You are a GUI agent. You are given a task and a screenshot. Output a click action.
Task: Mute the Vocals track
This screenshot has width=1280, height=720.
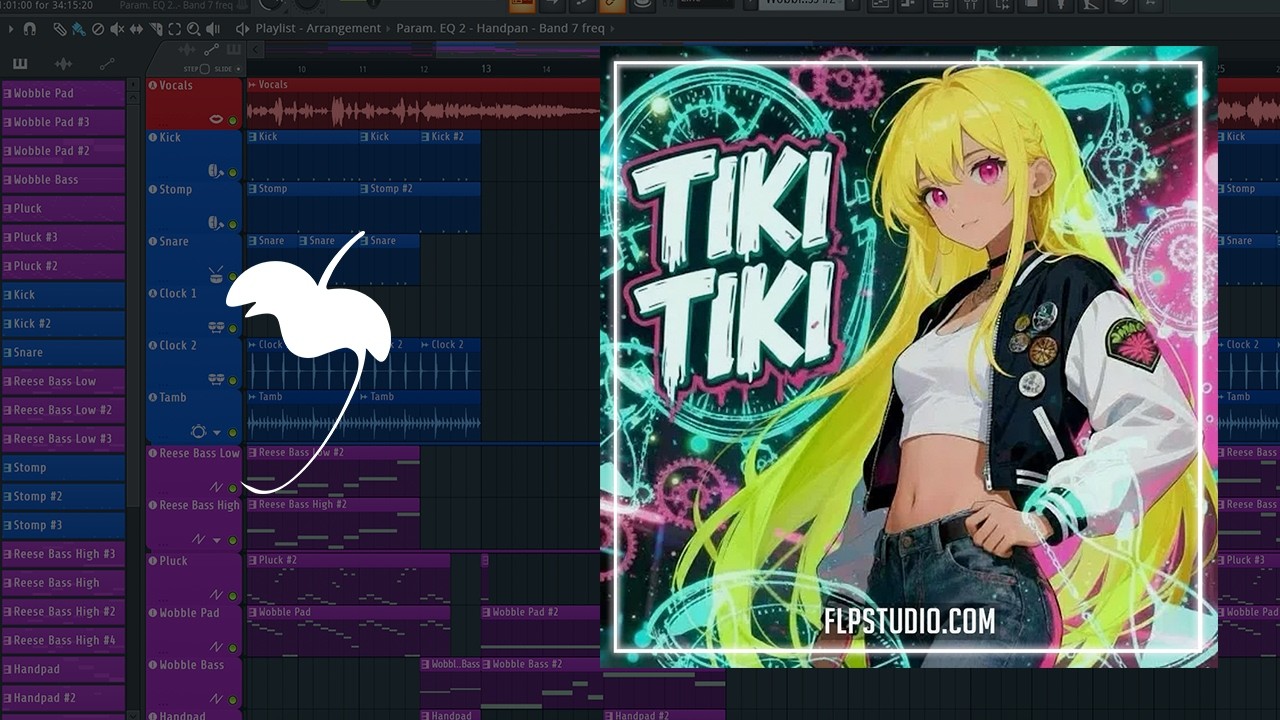[233, 120]
